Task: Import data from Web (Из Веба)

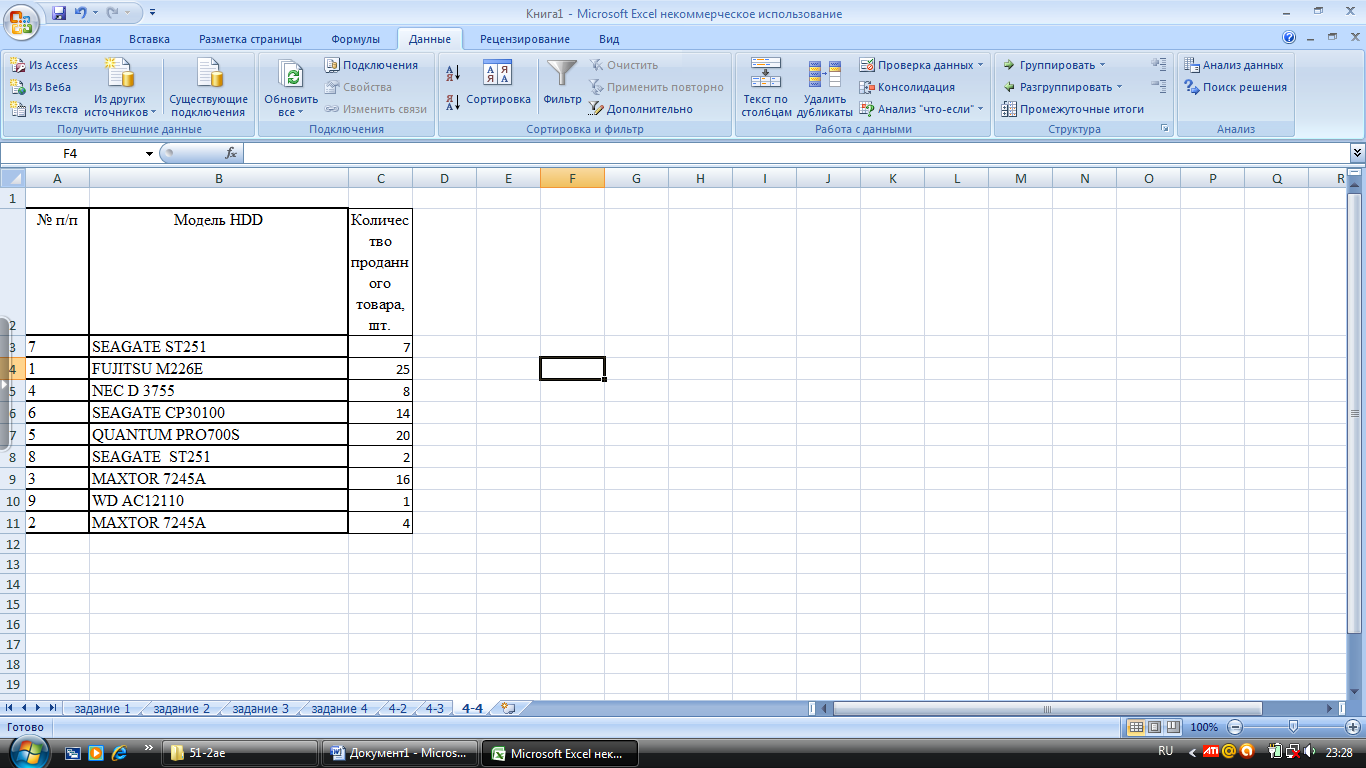Action: coord(40,87)
